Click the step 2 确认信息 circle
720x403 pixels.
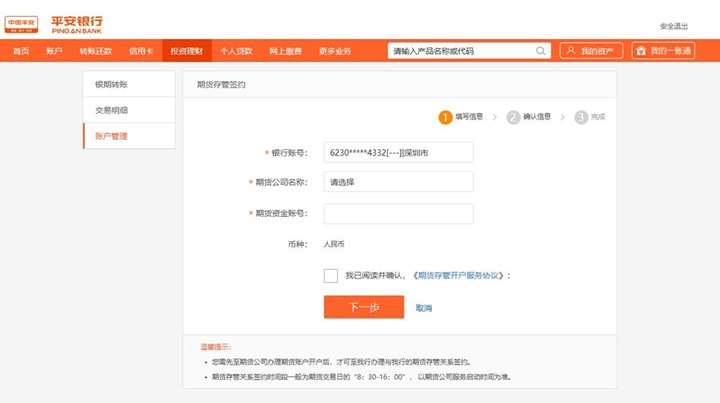(x=513, y=117)
